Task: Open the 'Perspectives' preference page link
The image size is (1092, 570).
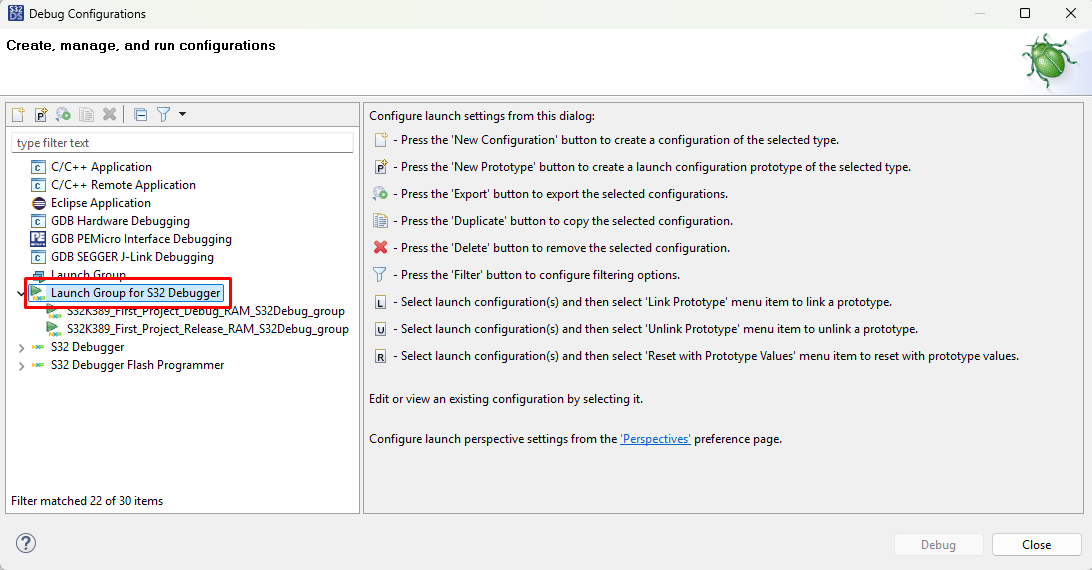Action: pos(655,439)
